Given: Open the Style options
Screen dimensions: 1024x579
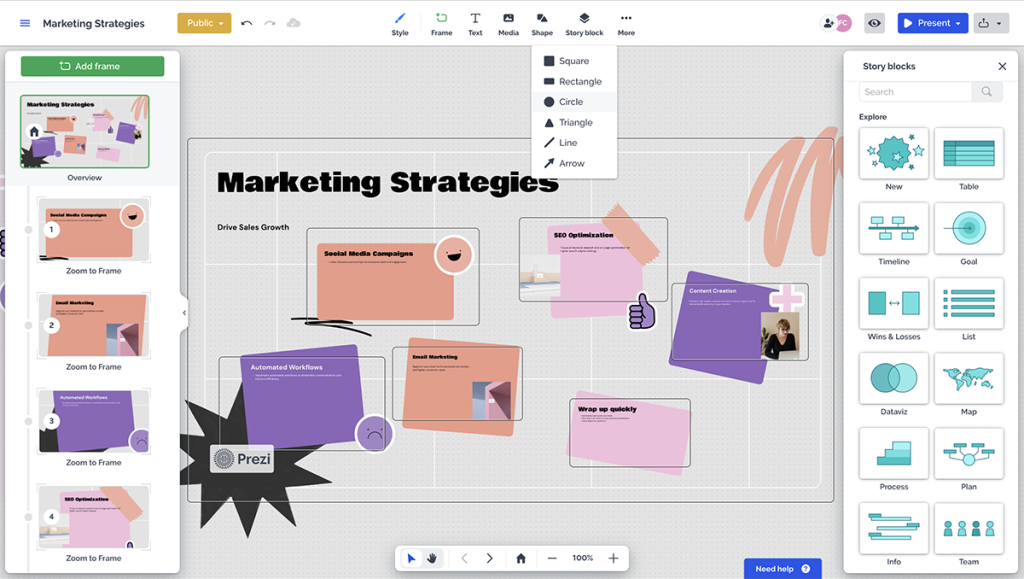Looking at the screenshot, I should pos(399,22).
